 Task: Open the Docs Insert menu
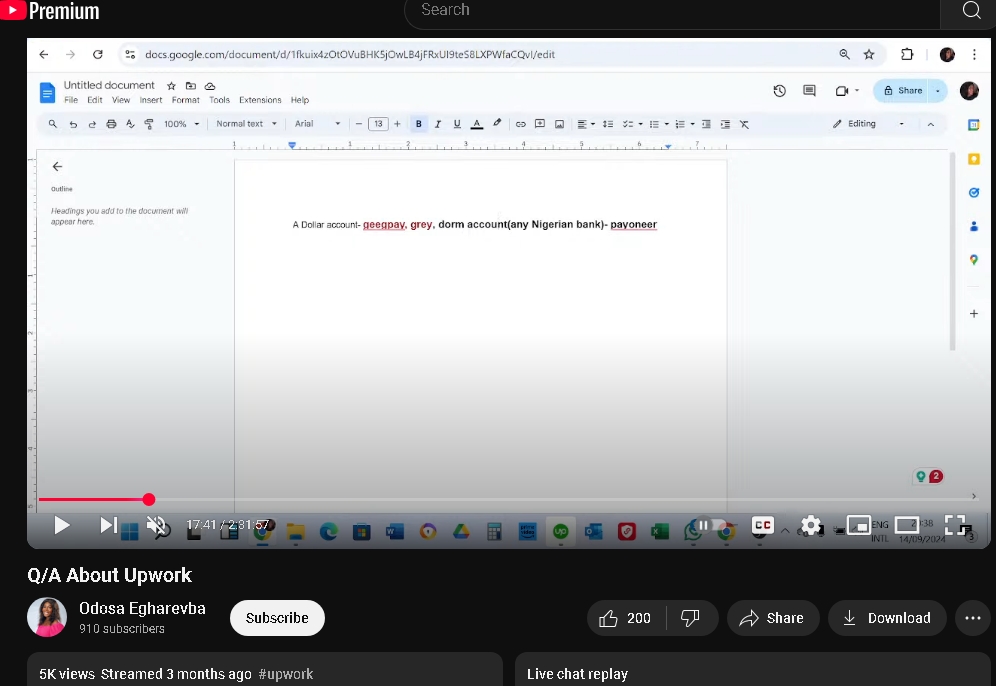(x=151, y=100)
